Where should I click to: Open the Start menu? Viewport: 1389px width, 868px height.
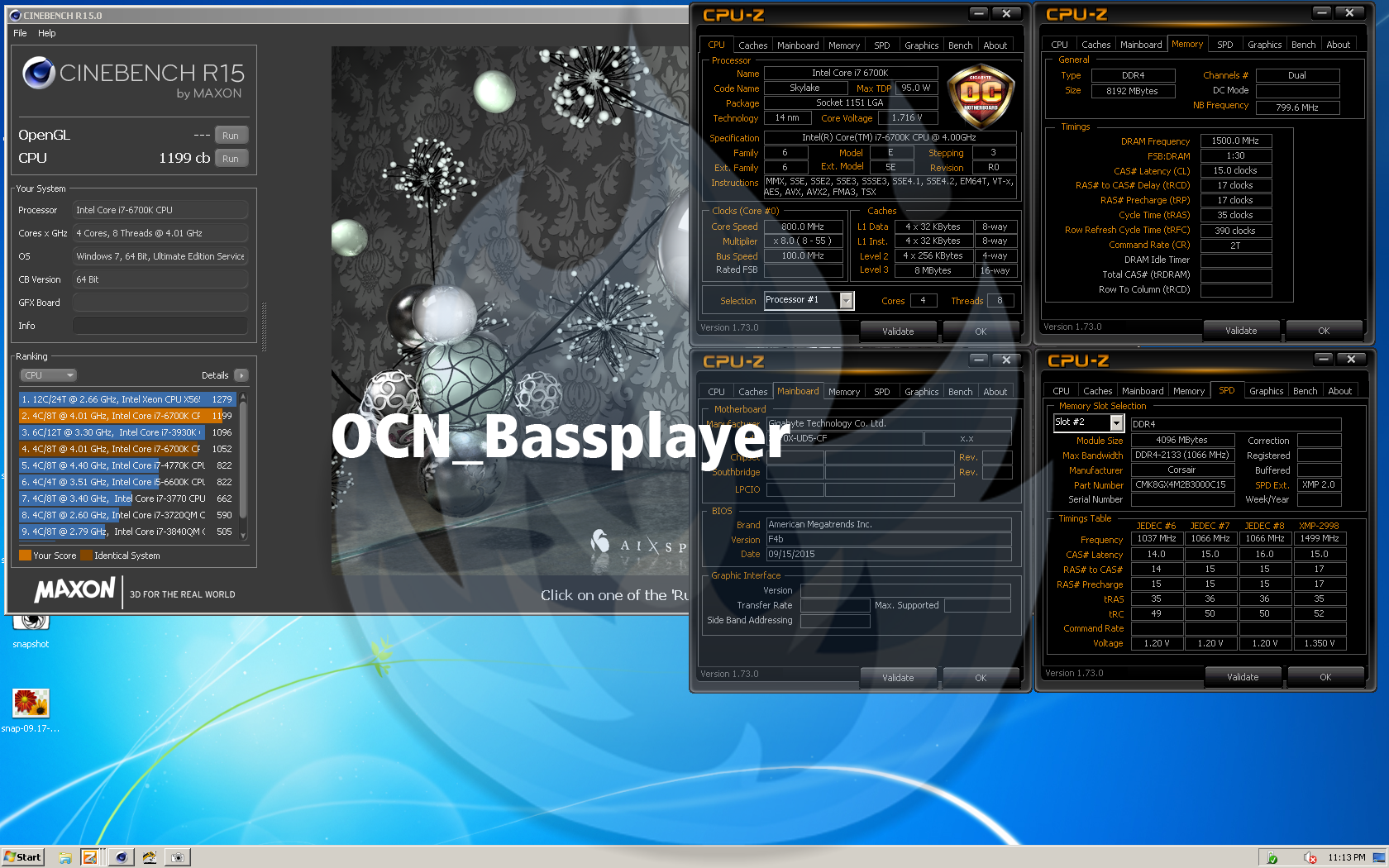tap(22, 857)
